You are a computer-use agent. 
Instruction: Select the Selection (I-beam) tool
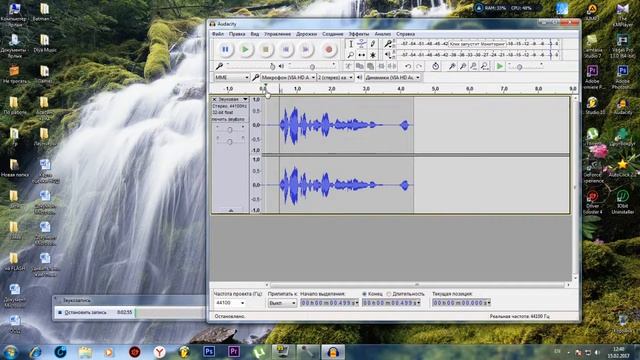tap(351, 44)
